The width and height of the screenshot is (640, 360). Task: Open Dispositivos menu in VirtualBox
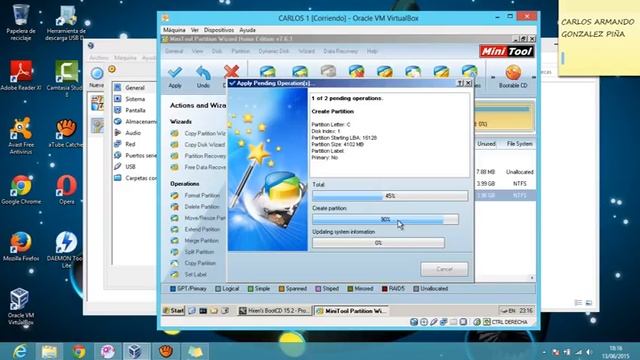(219, 30)
